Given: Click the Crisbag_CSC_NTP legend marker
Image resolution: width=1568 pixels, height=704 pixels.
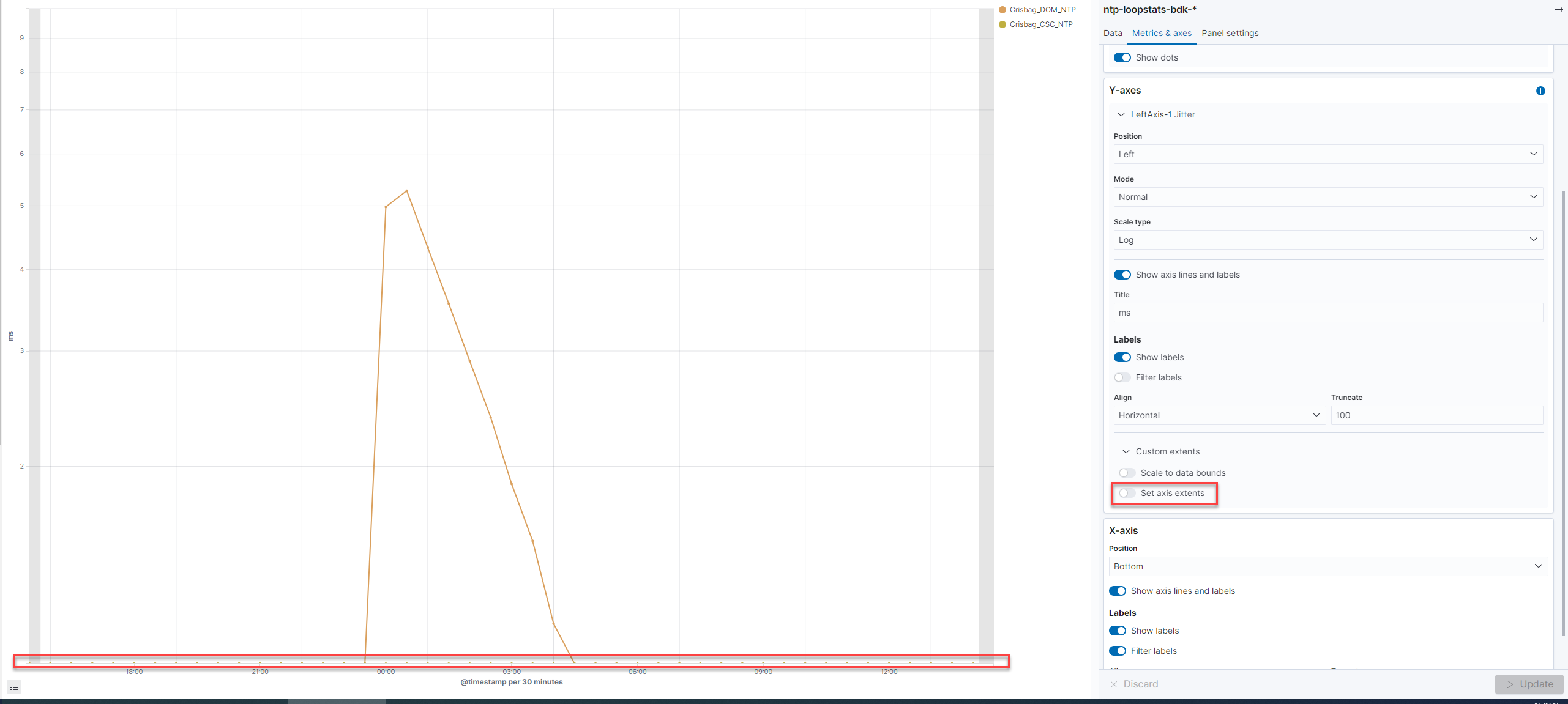Looking at the screenshot, I should (1002, 24).
